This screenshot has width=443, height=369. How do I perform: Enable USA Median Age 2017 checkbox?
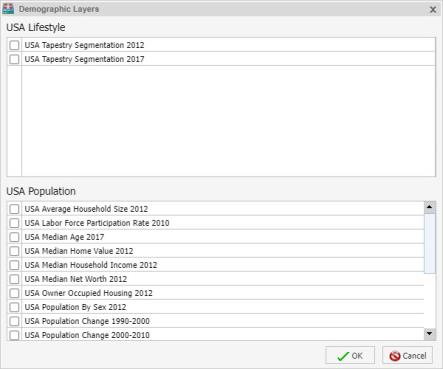coord(14,237)
